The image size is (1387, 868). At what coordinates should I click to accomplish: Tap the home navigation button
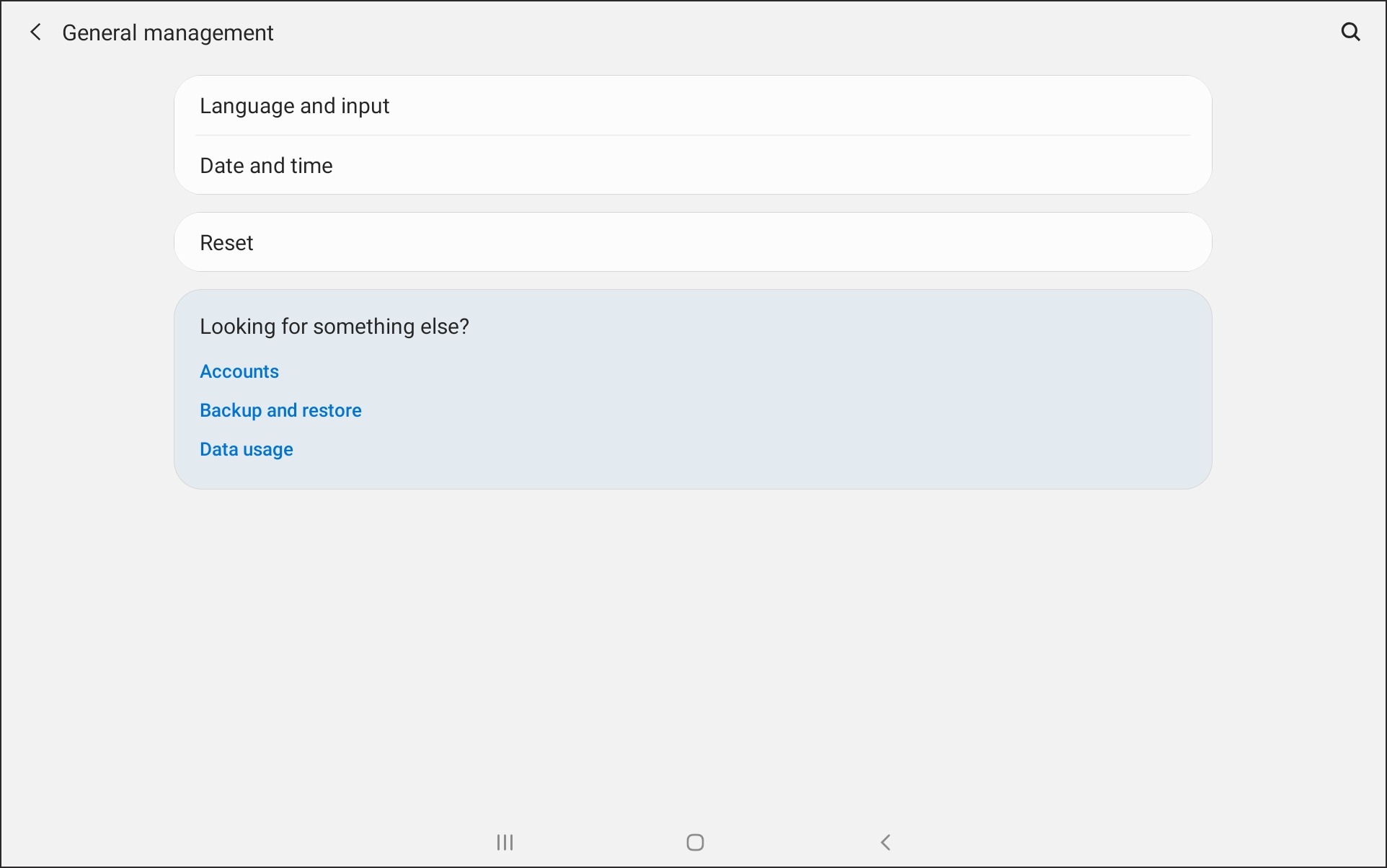(695, 842)
